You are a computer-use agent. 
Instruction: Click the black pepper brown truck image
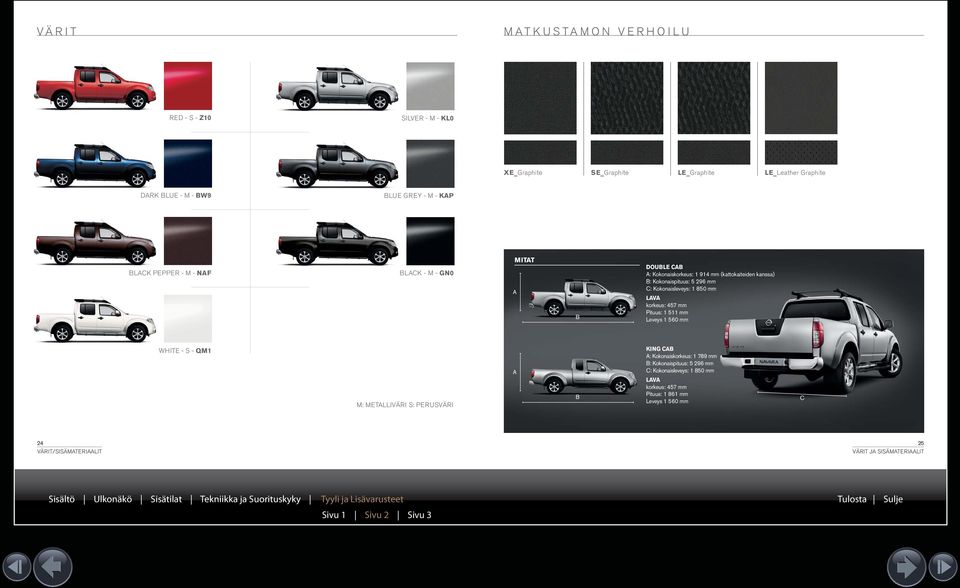(x=95, y=243)
